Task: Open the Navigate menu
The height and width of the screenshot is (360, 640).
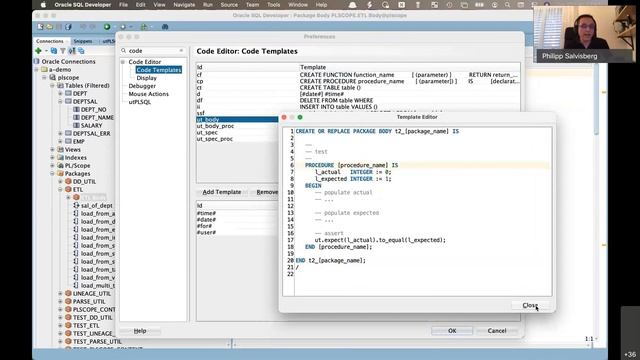Action: (x=184, y=5)
